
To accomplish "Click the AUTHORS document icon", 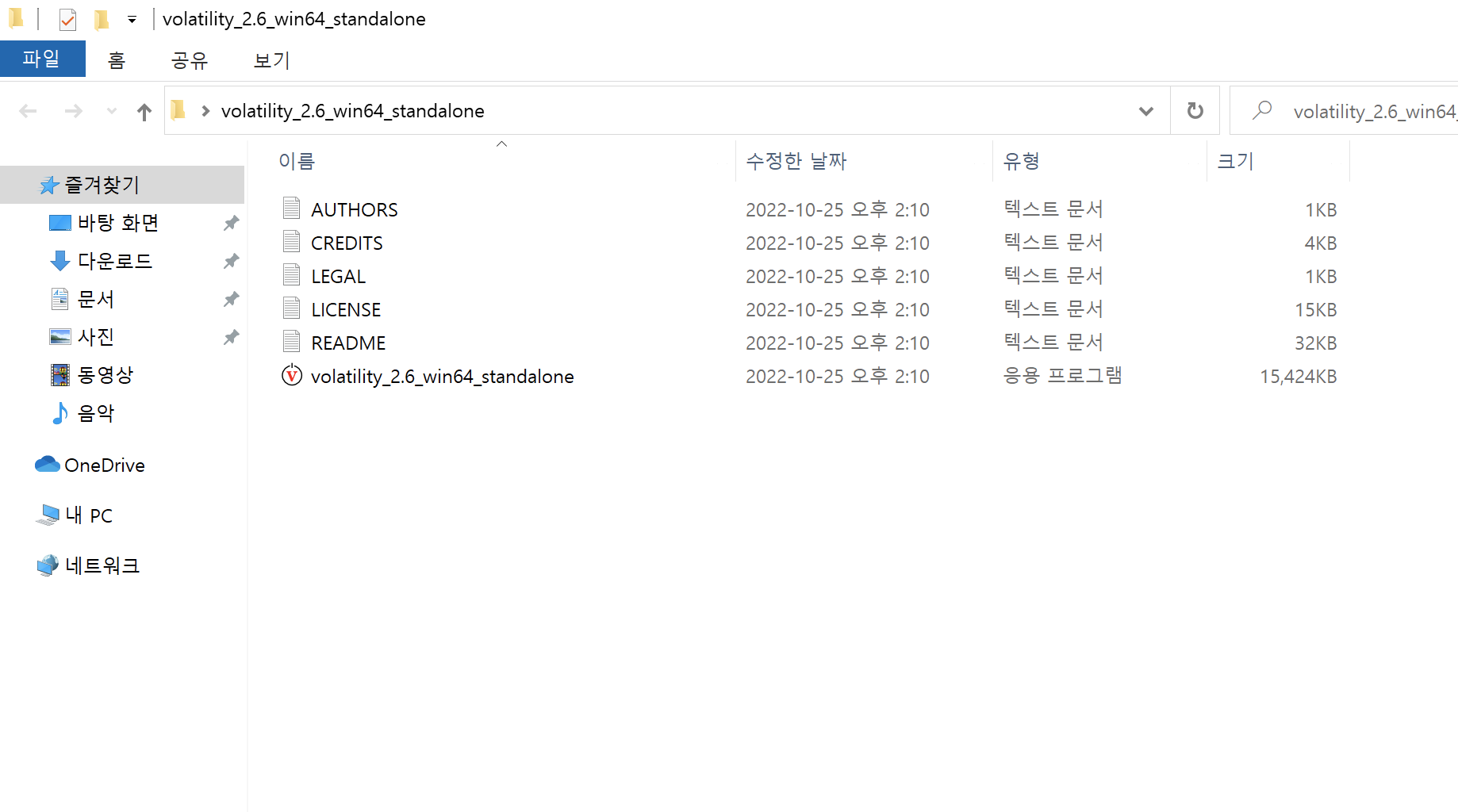I will click(x=291, y=209).
